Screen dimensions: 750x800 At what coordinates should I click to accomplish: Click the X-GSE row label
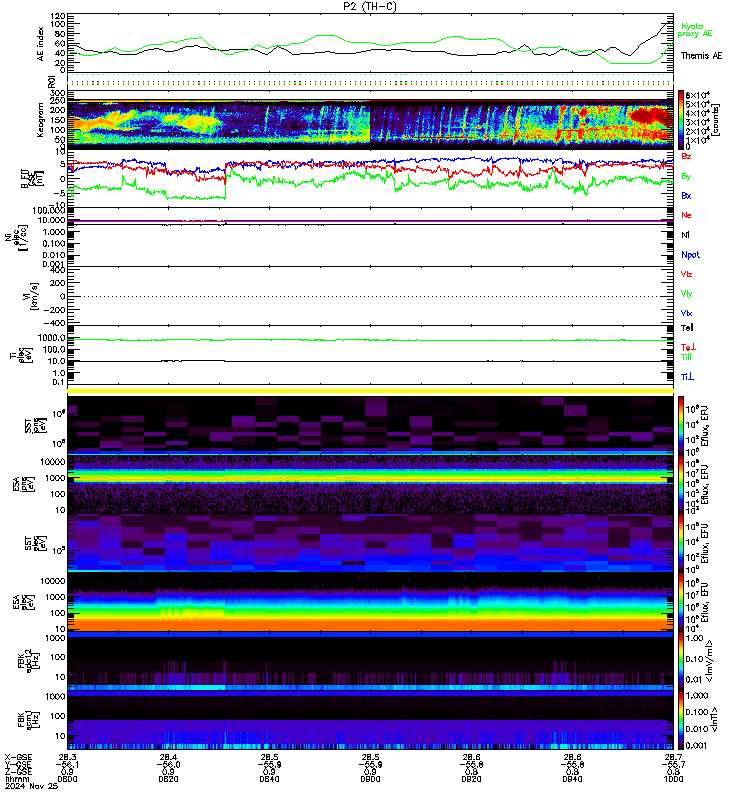[x=18, y=757]
